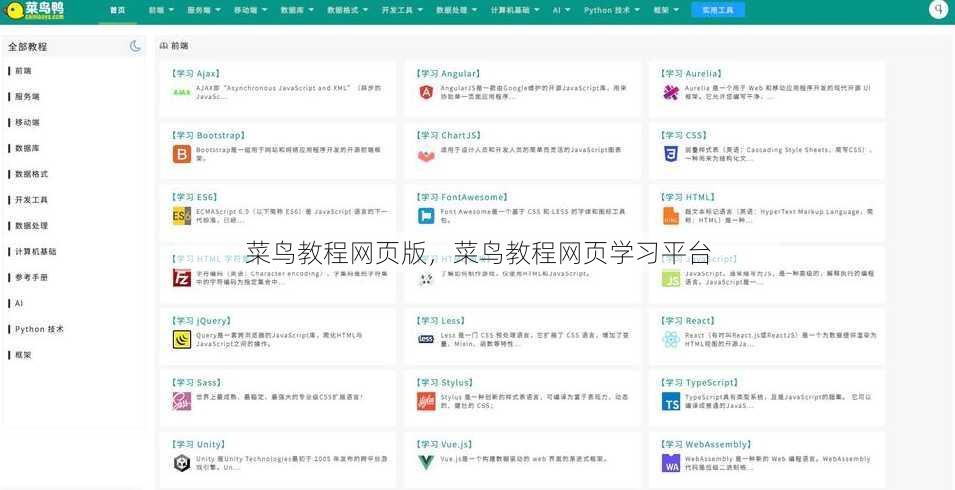955x490 pixels.
Task: Open the 【学习 React】 link
Action: point(688,321)
